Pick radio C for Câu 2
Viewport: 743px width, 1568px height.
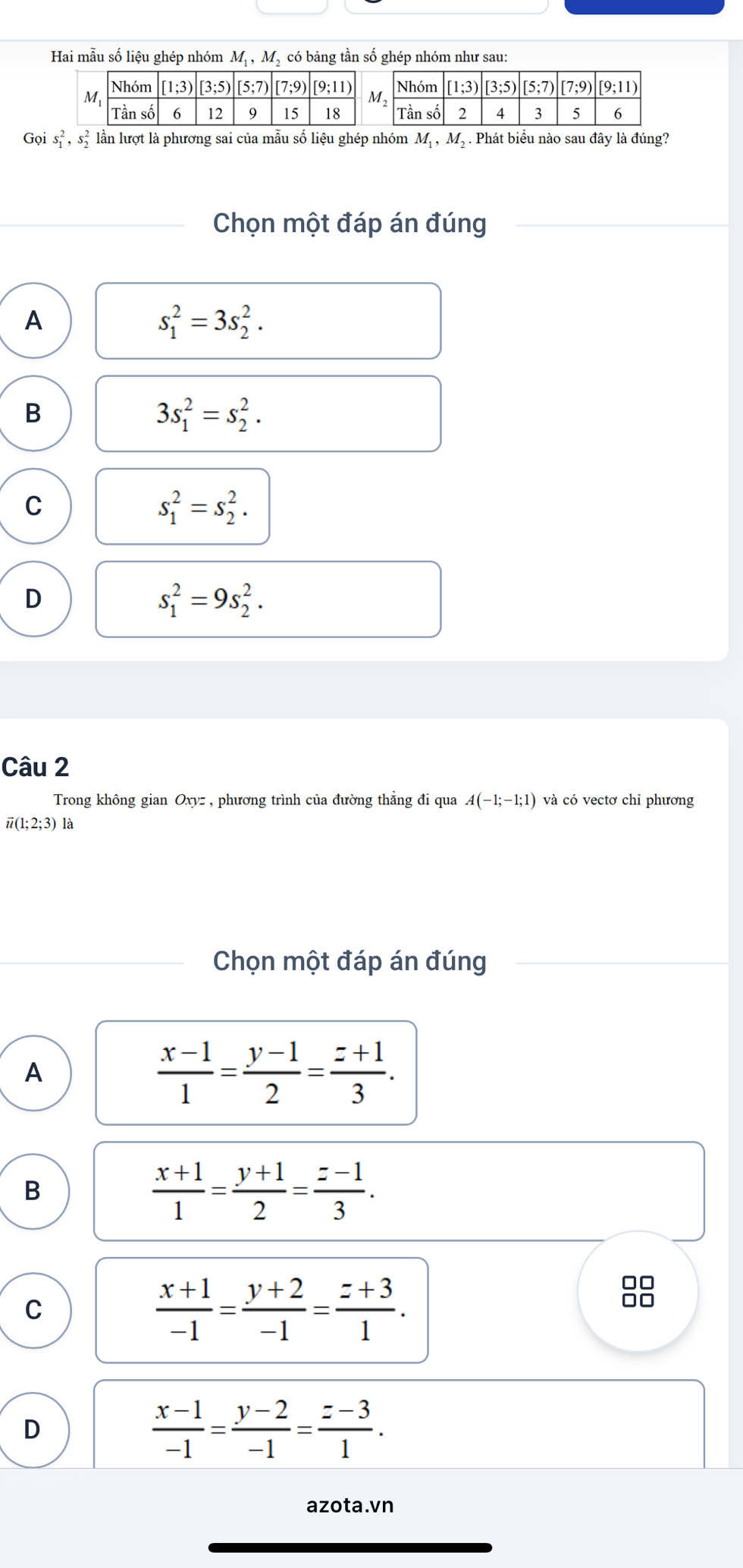[34, 1310]
